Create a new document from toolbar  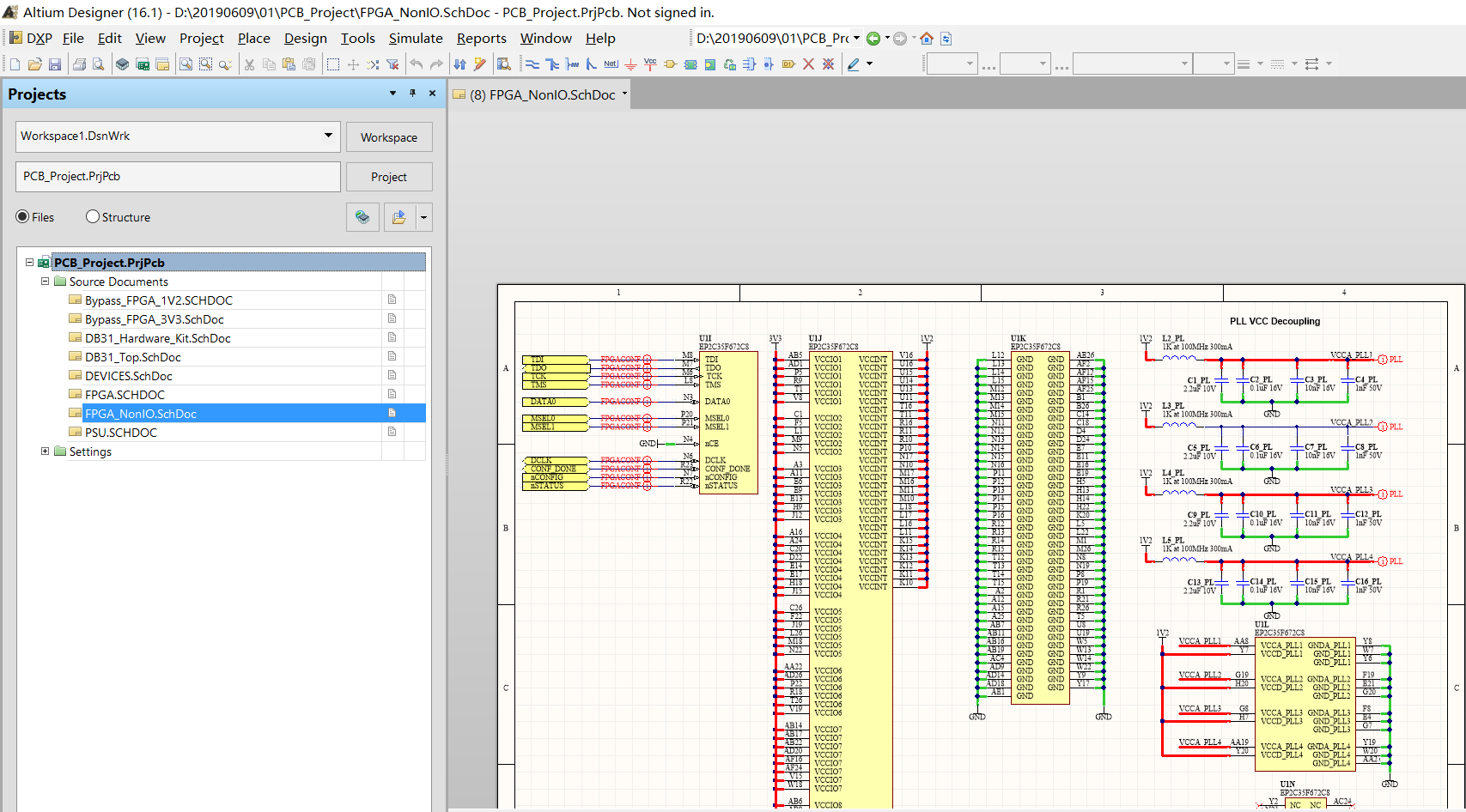pyautogui.click(x=15, y=64)
